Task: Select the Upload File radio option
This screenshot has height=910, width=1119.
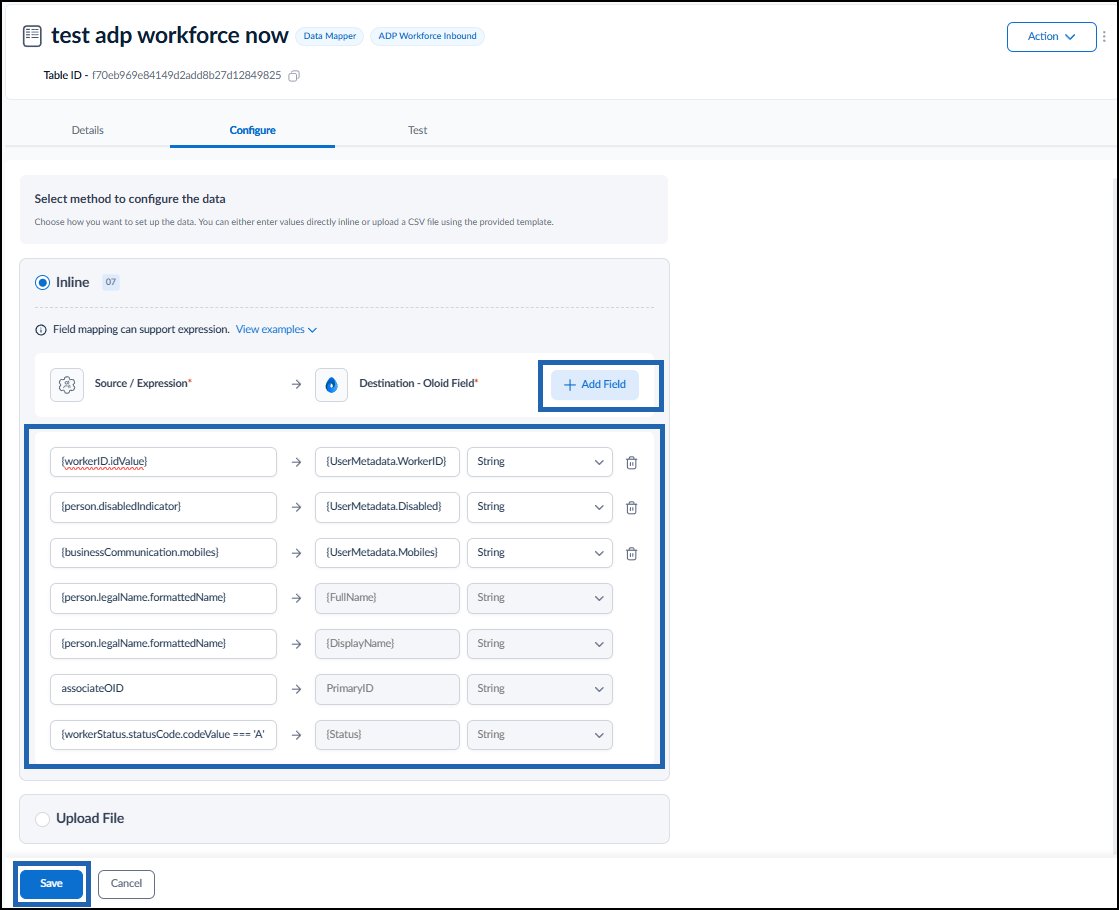Action: (42, 819)
